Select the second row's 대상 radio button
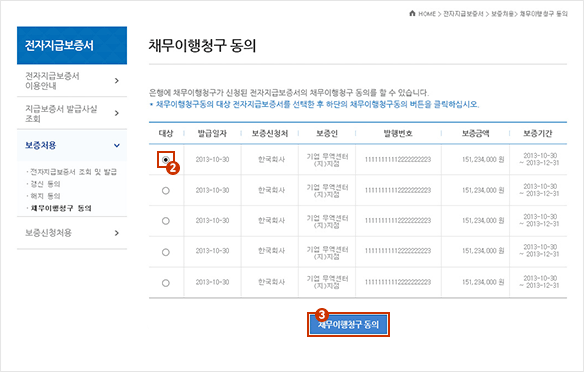Image resolution: width=584 pixels, height=372 pixels. pos(166,191)
